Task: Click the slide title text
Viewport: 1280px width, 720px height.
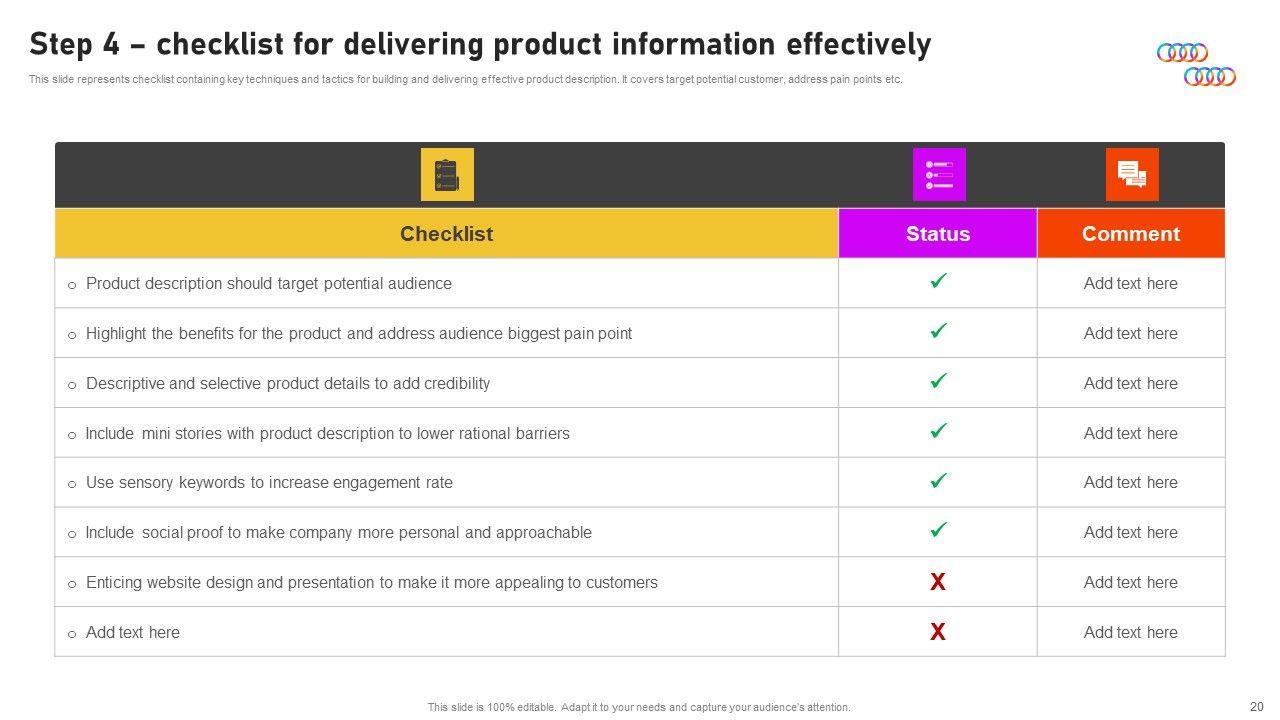Action: tap(480, 45)
